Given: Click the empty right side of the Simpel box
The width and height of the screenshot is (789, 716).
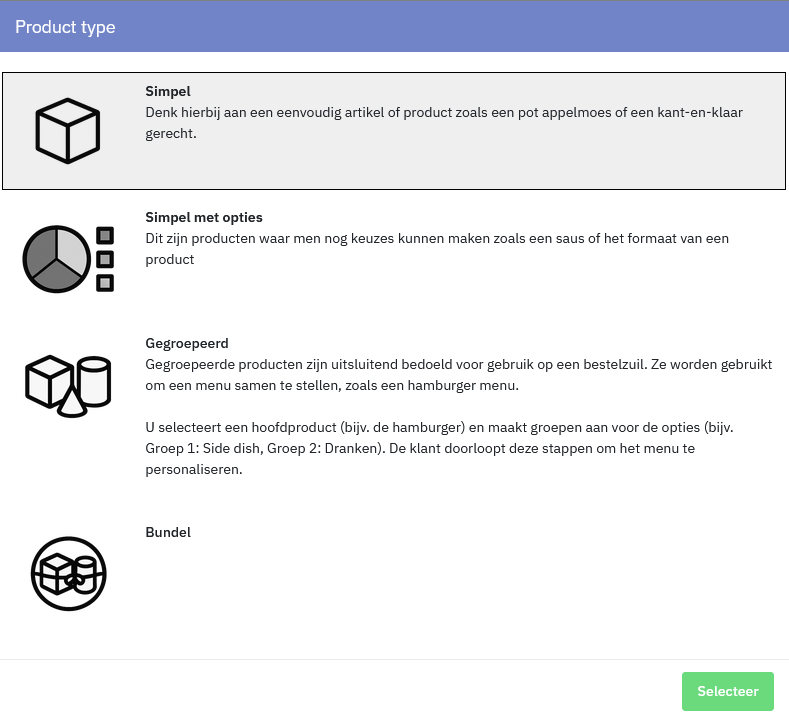Looking at the screenshot, I should [x=600, y=160].
